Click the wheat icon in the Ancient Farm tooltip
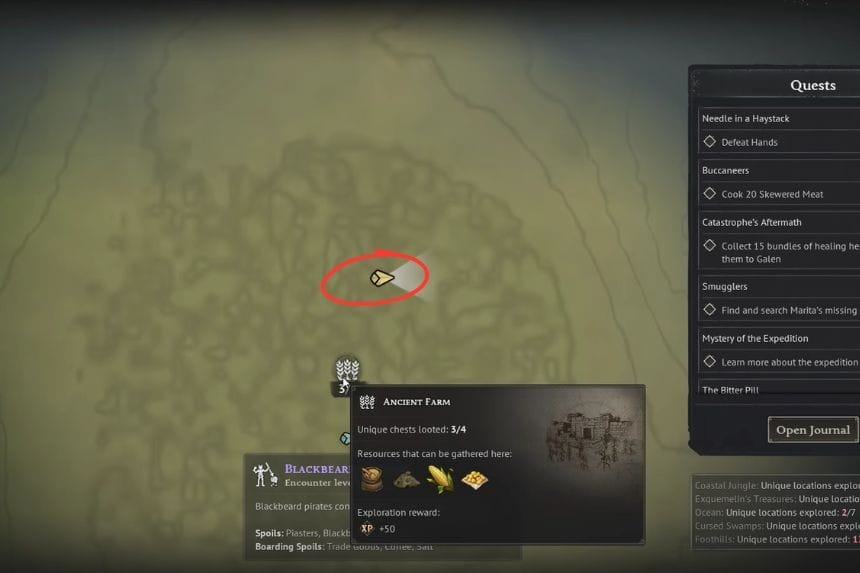This screenshot has width=860, height=573. 367,402
